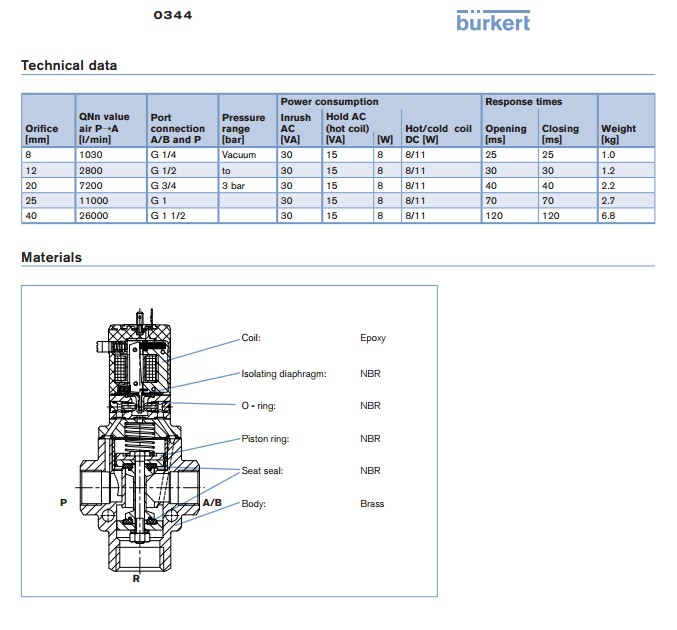Click the weight value 1.0
677x630 pixels.
point(608,155)
